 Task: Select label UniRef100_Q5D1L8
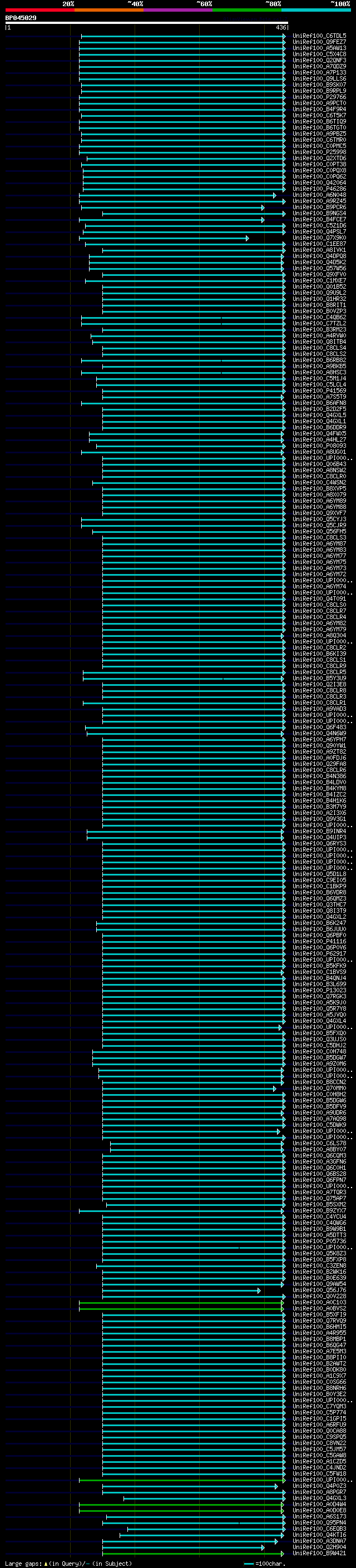(x=319, y=874)
